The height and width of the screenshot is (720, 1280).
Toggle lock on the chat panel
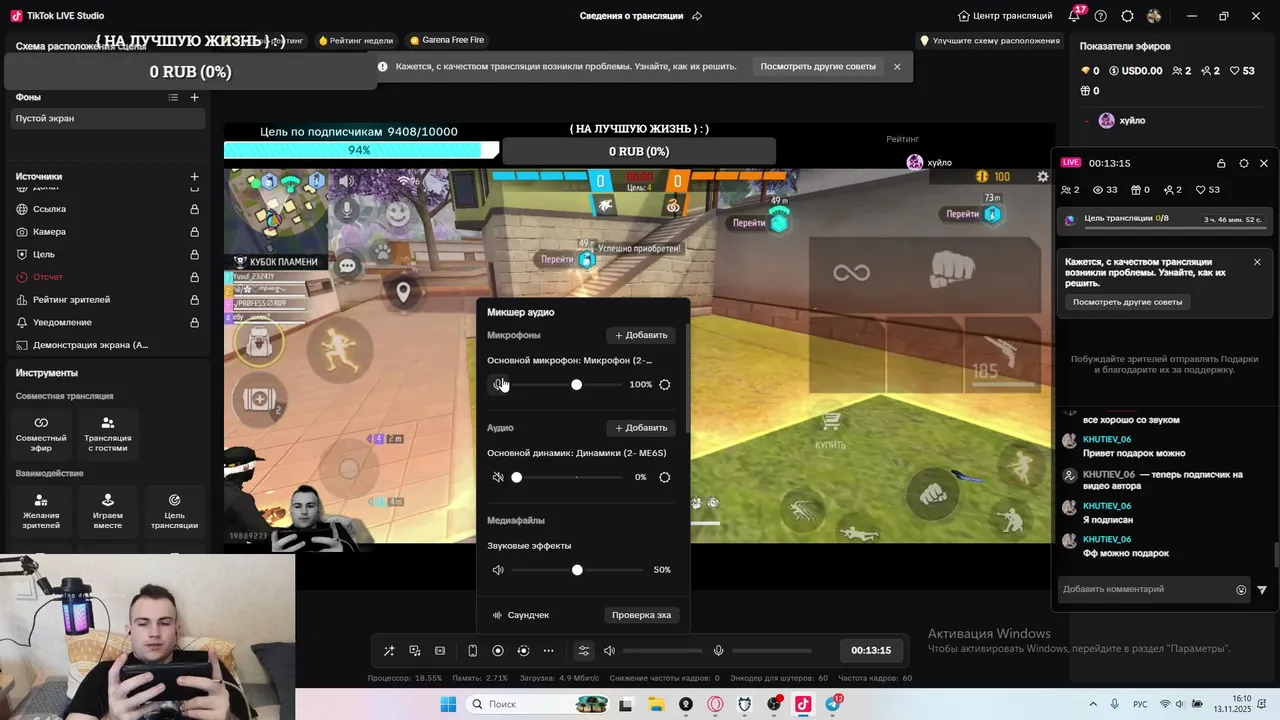tap(1221, 163)
